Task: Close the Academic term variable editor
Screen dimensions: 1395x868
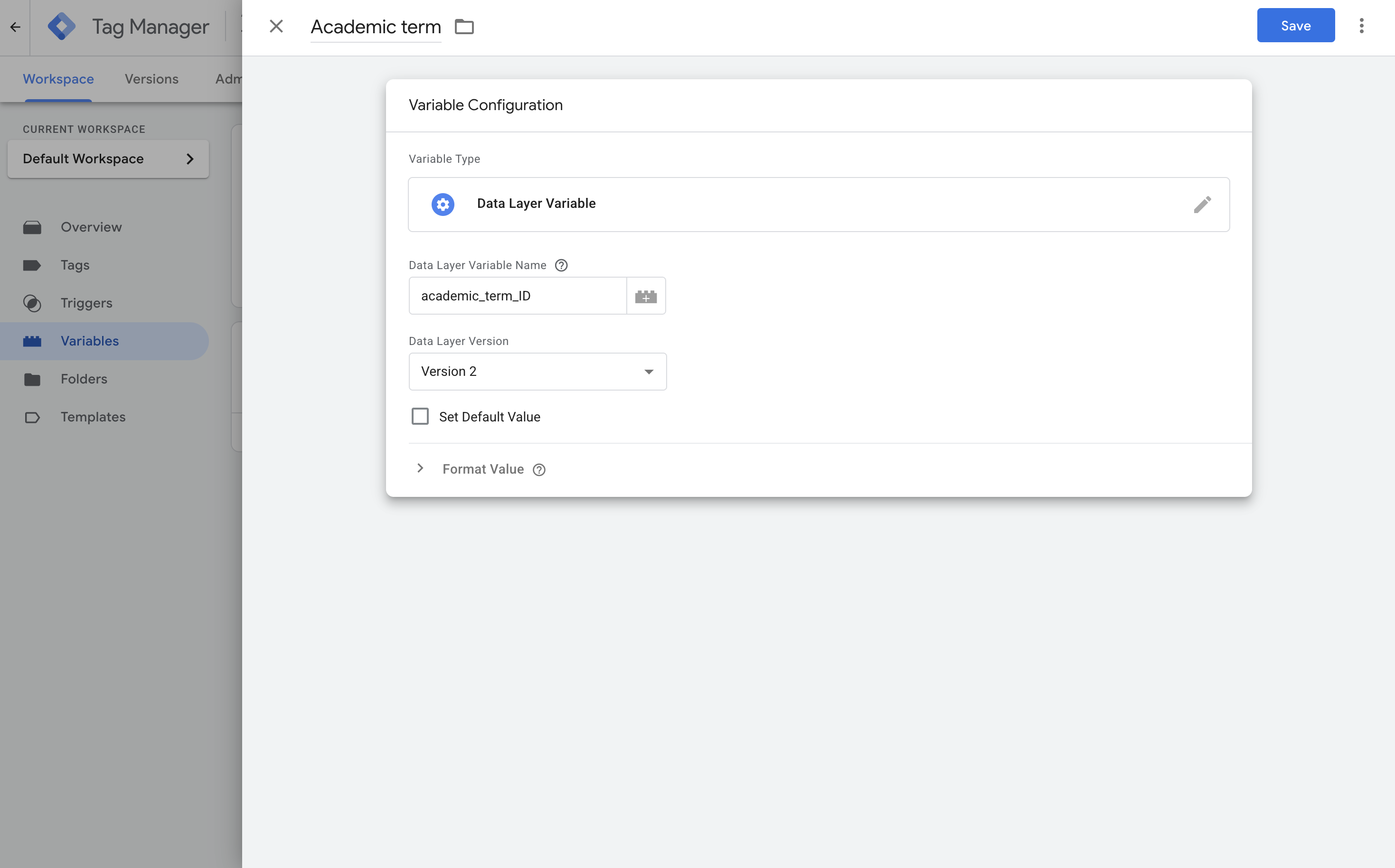Action: [x=276, y=27]
